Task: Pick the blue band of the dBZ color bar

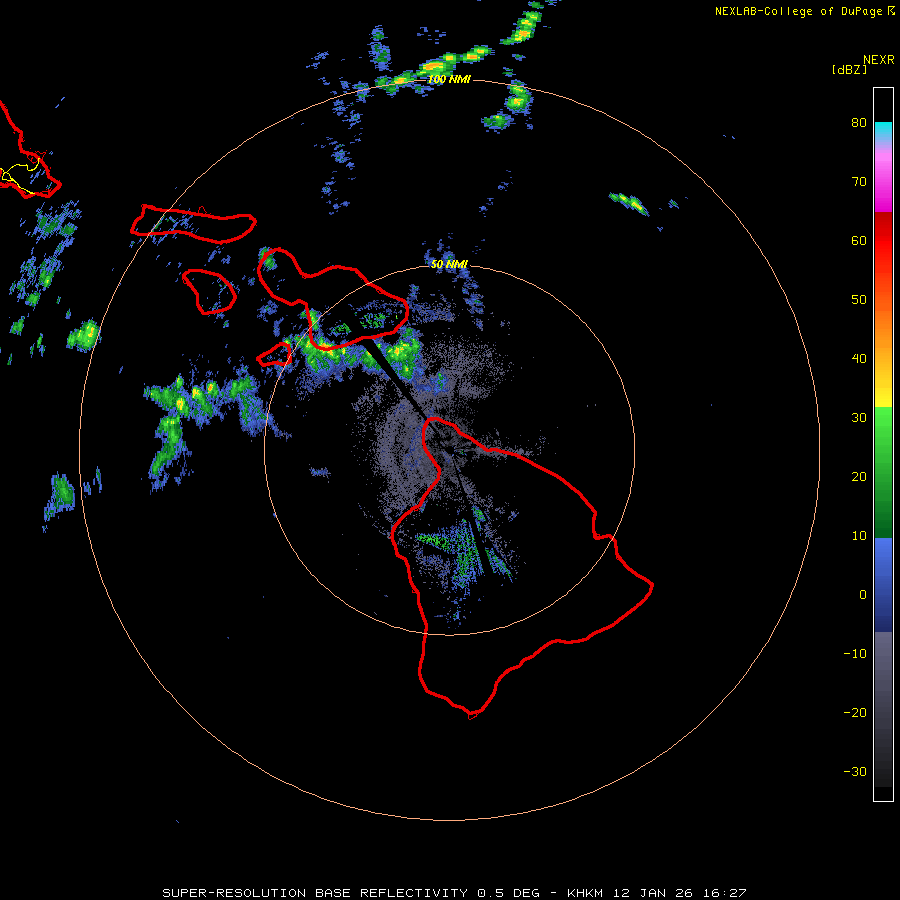Action: pos(883,585)
